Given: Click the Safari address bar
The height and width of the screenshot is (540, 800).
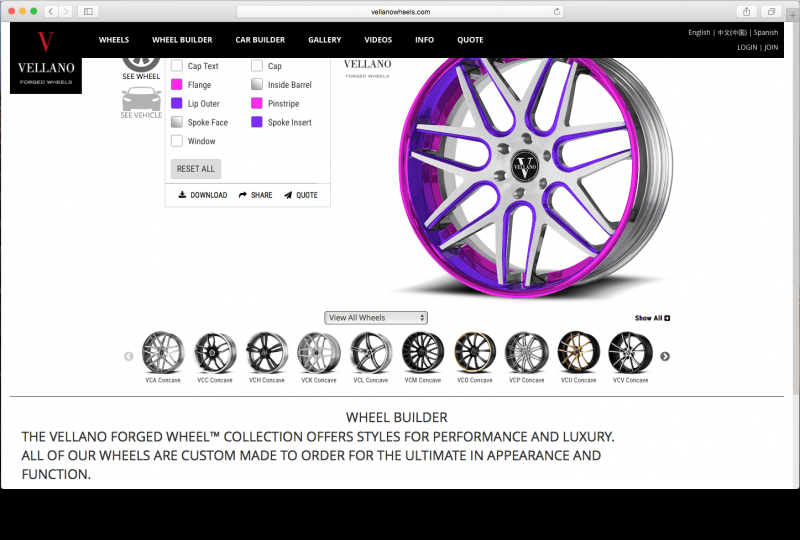Looking at the screenshot, I should pyautogui.click(x=400, y=11).
